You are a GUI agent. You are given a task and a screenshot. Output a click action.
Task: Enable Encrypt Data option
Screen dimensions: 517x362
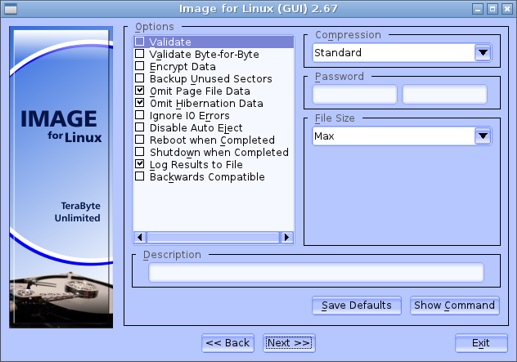[x=140, y=66]
